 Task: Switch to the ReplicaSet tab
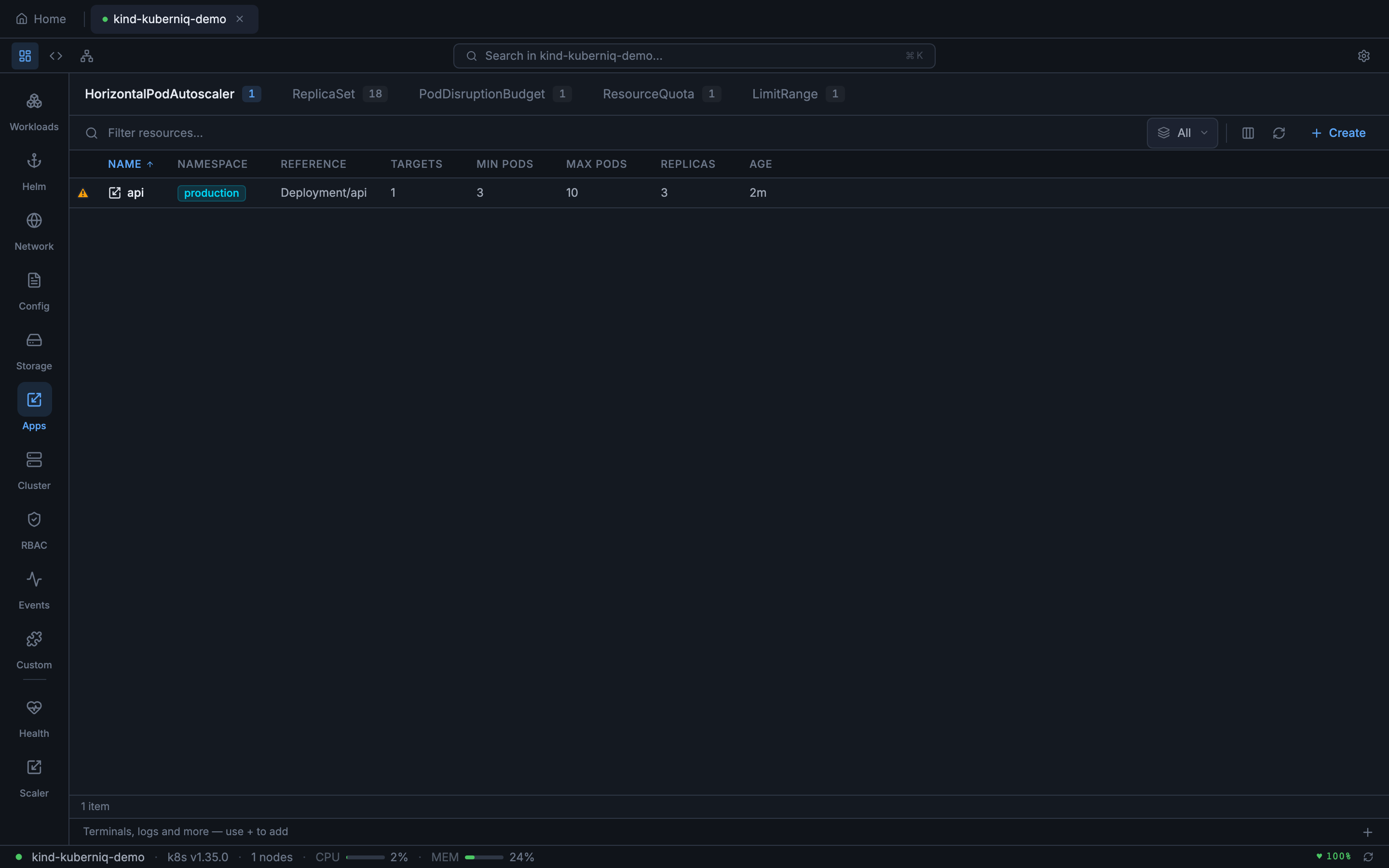click(323, 94)
